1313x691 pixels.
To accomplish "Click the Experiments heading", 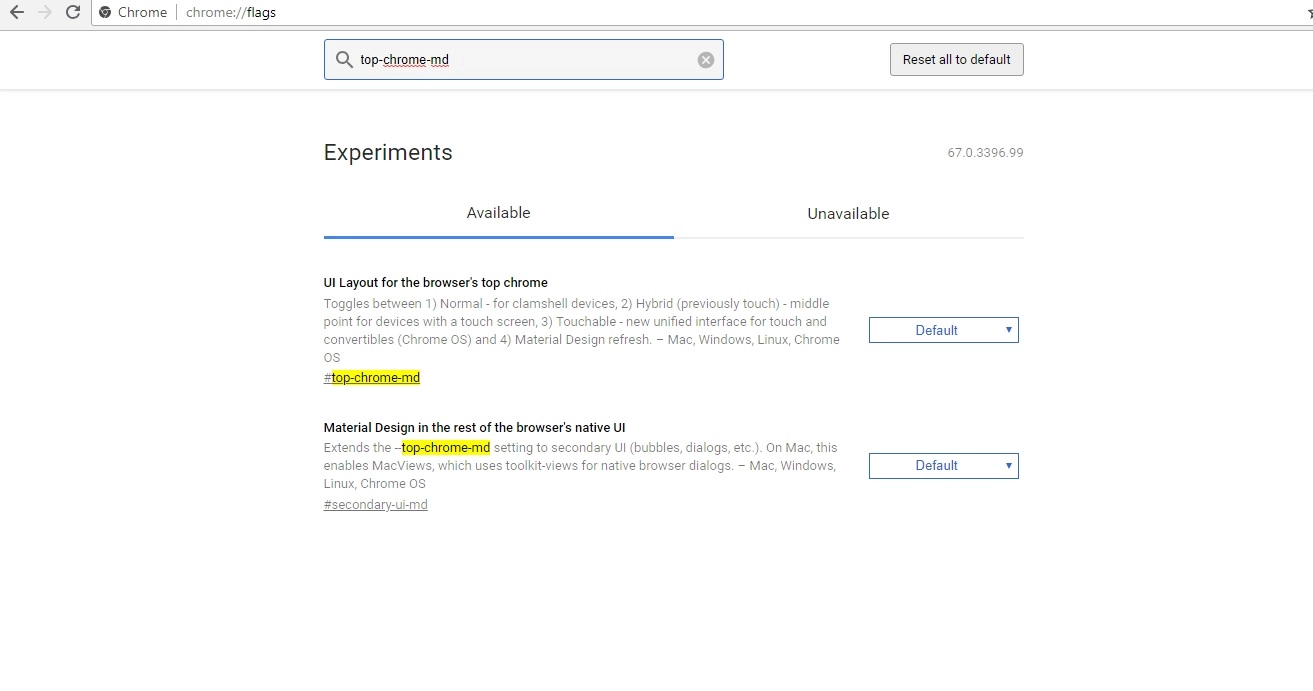I will (388, 153).
